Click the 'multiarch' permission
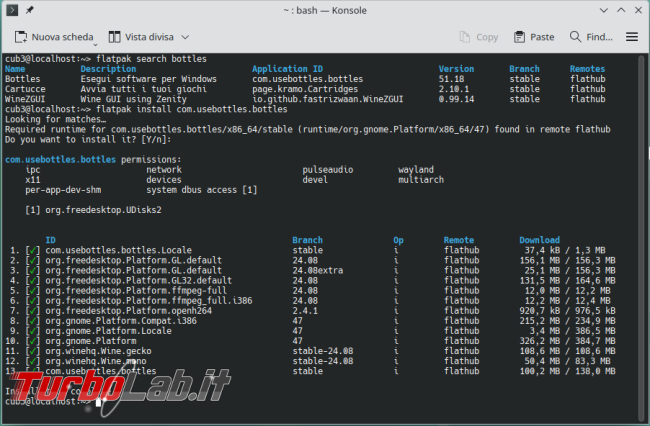The height and width of the screenshot is (426, 650). coord(421,180)
